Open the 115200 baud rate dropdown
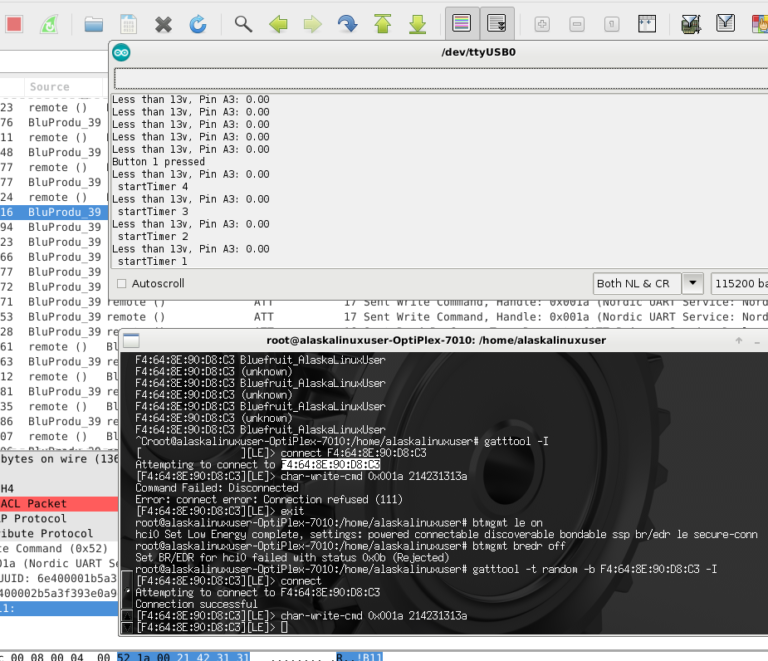Viewport: 768px width, 661px height. pos(740,283)
